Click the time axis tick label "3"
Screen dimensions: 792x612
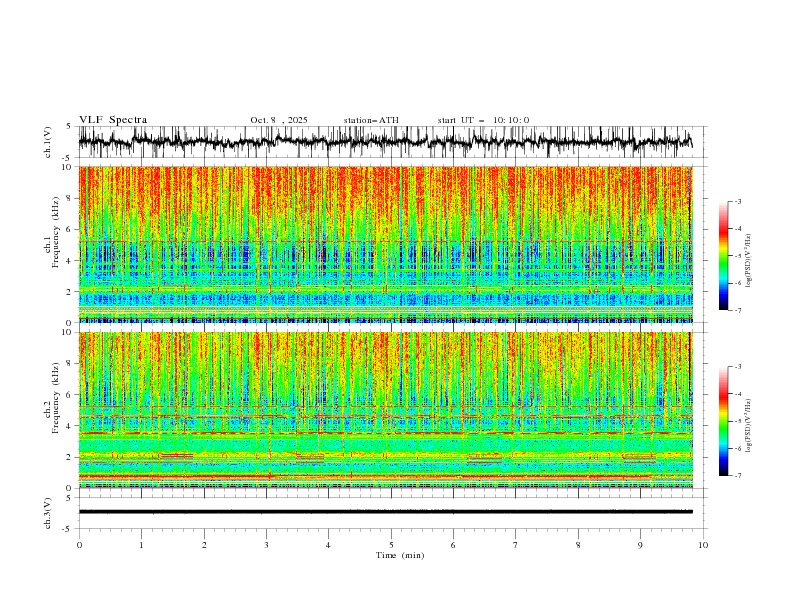point(266,545)
